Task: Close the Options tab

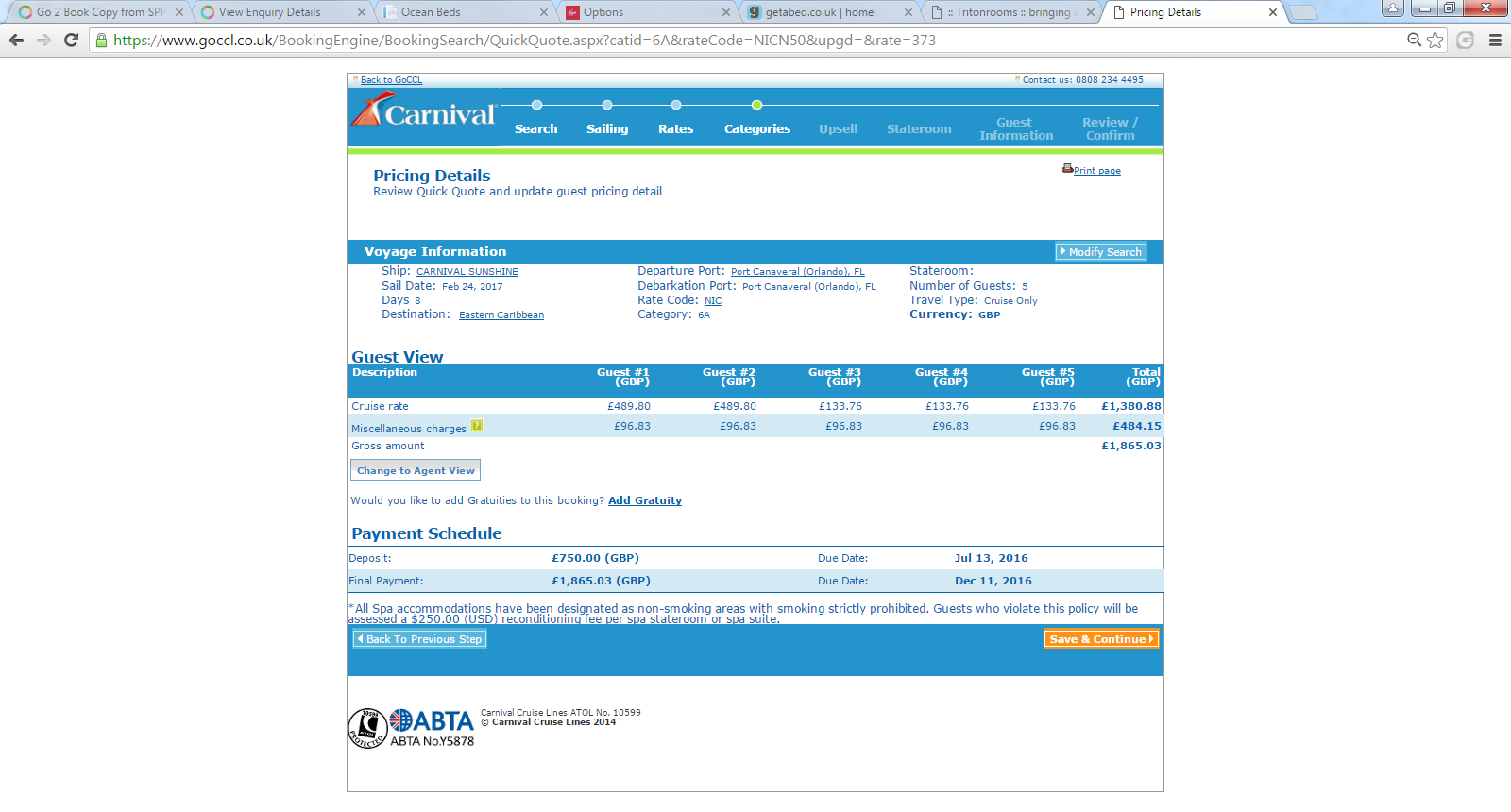Action: click(726, 12)
